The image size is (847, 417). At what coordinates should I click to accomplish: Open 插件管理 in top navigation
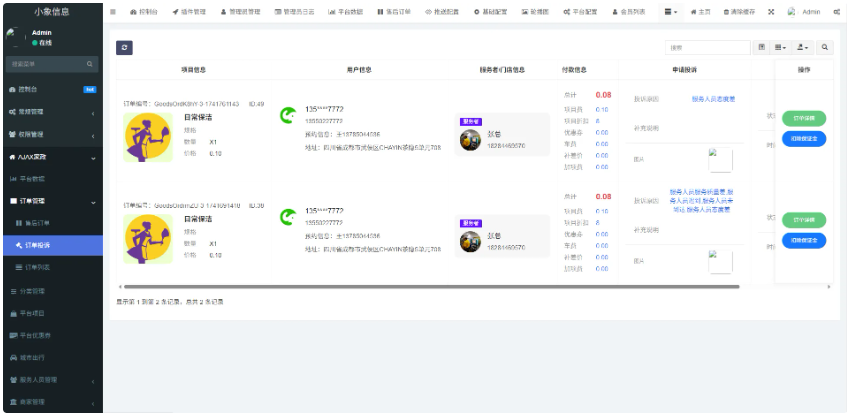tap(189, 12)
